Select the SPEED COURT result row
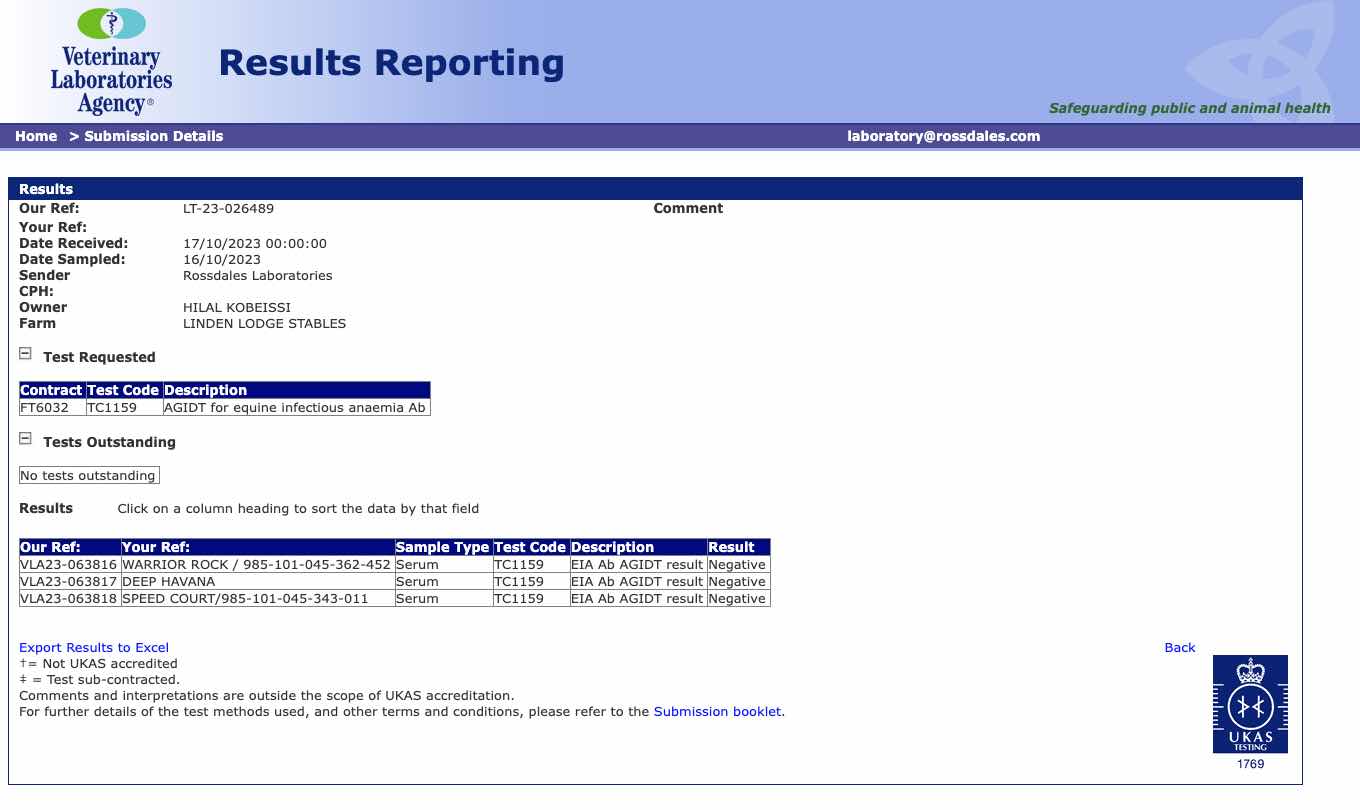1360x810 pixels. coord(244,599)
